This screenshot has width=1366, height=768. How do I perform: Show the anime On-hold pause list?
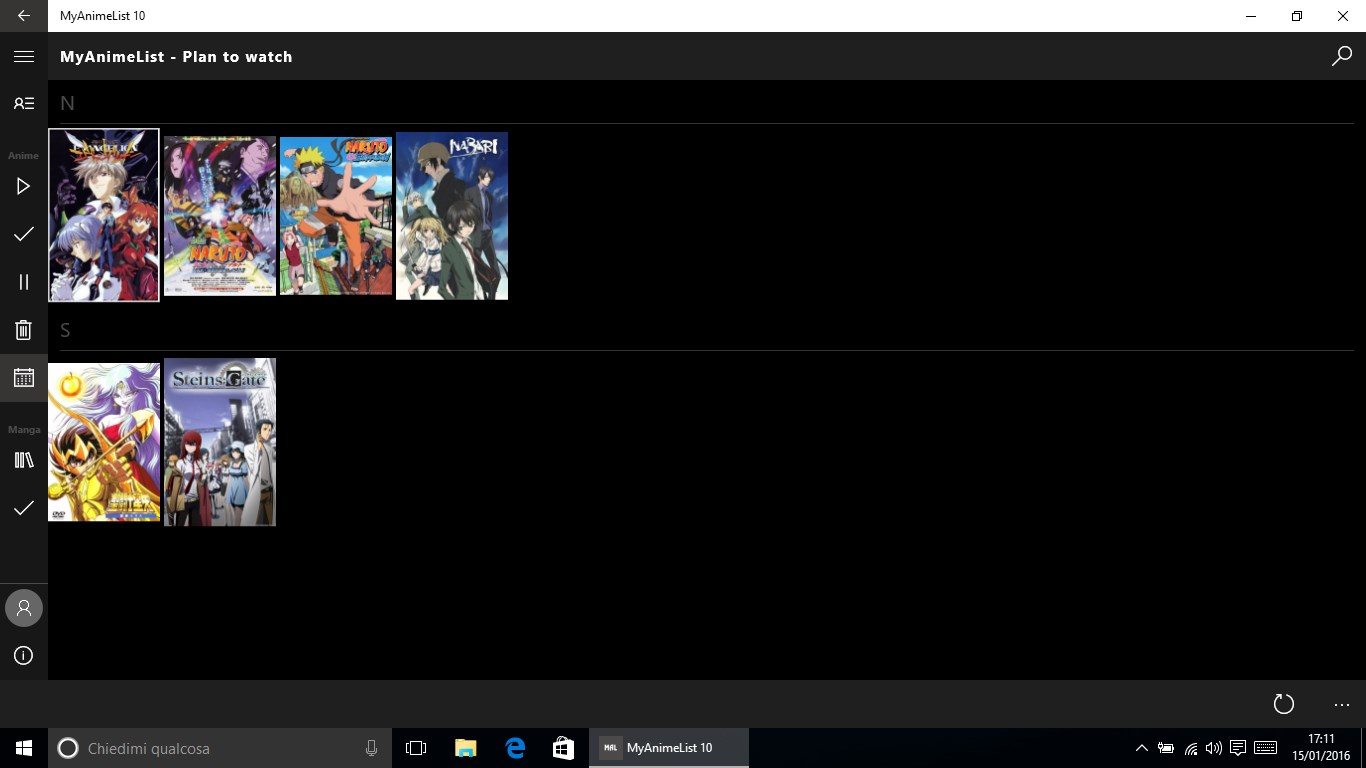(24, 282)
